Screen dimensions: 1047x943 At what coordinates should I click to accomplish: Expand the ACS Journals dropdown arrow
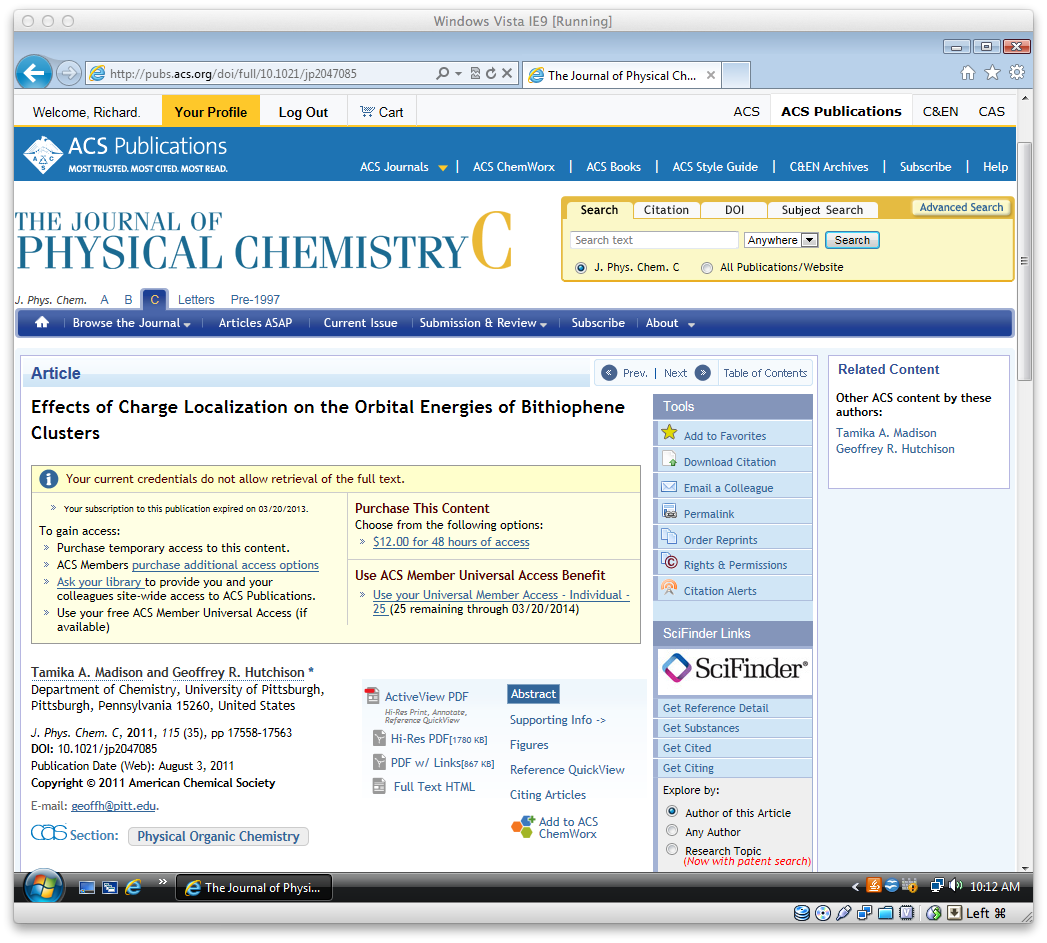pos(443,168)
